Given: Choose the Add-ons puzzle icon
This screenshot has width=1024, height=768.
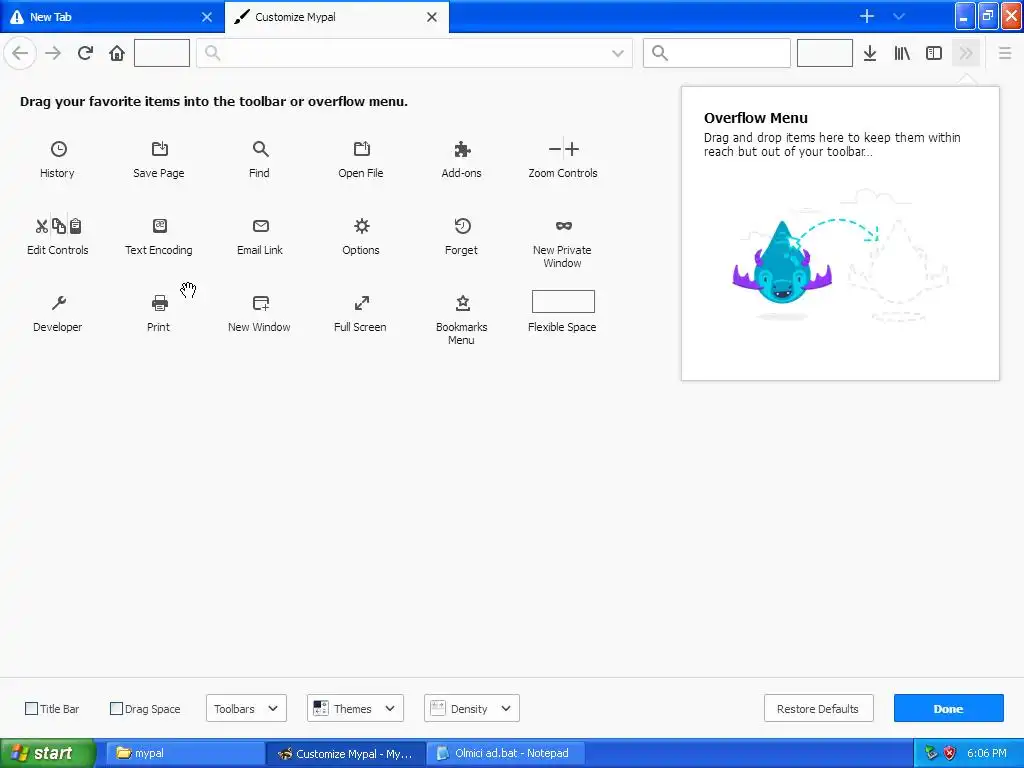Looking at the screenshot, I should (462, 150).
